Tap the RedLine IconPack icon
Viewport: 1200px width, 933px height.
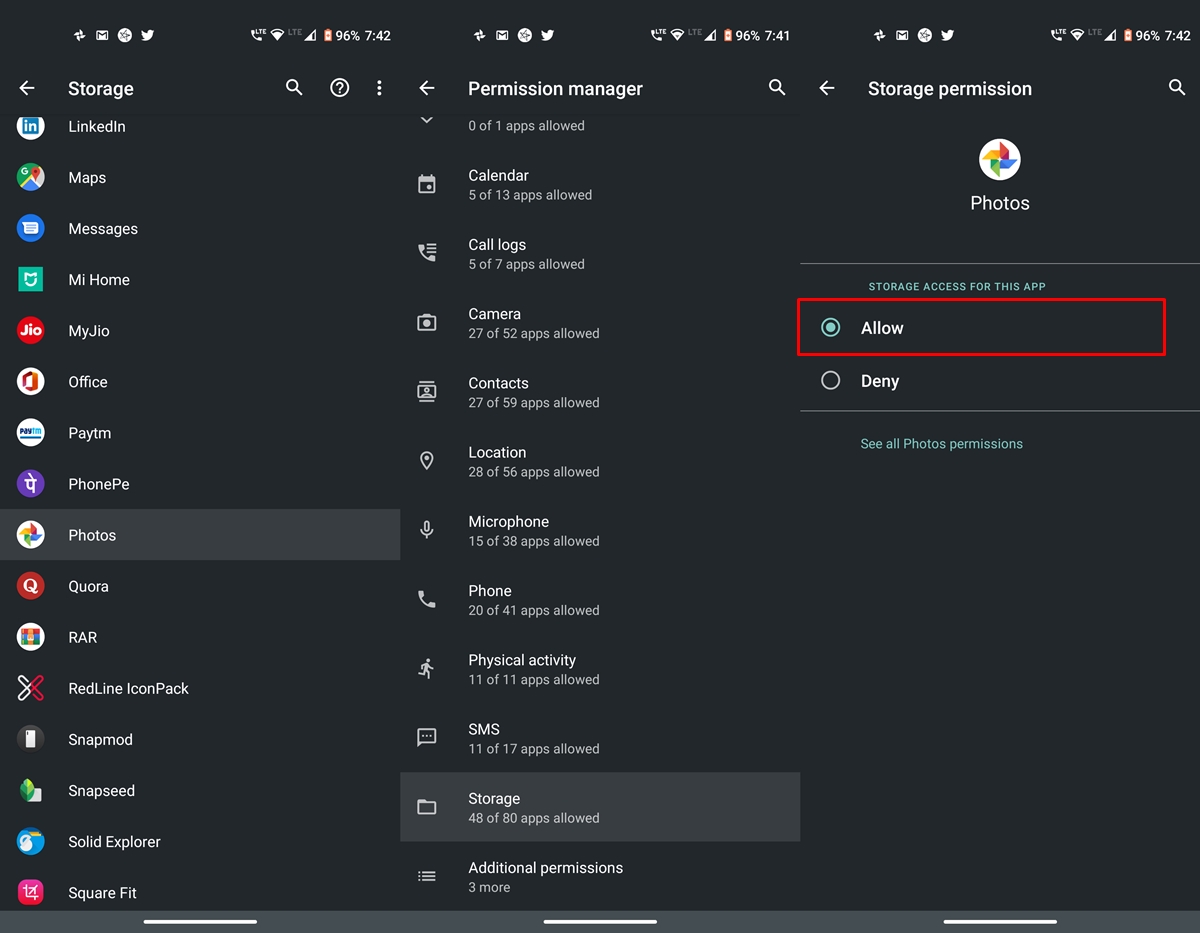click(31, 688)
